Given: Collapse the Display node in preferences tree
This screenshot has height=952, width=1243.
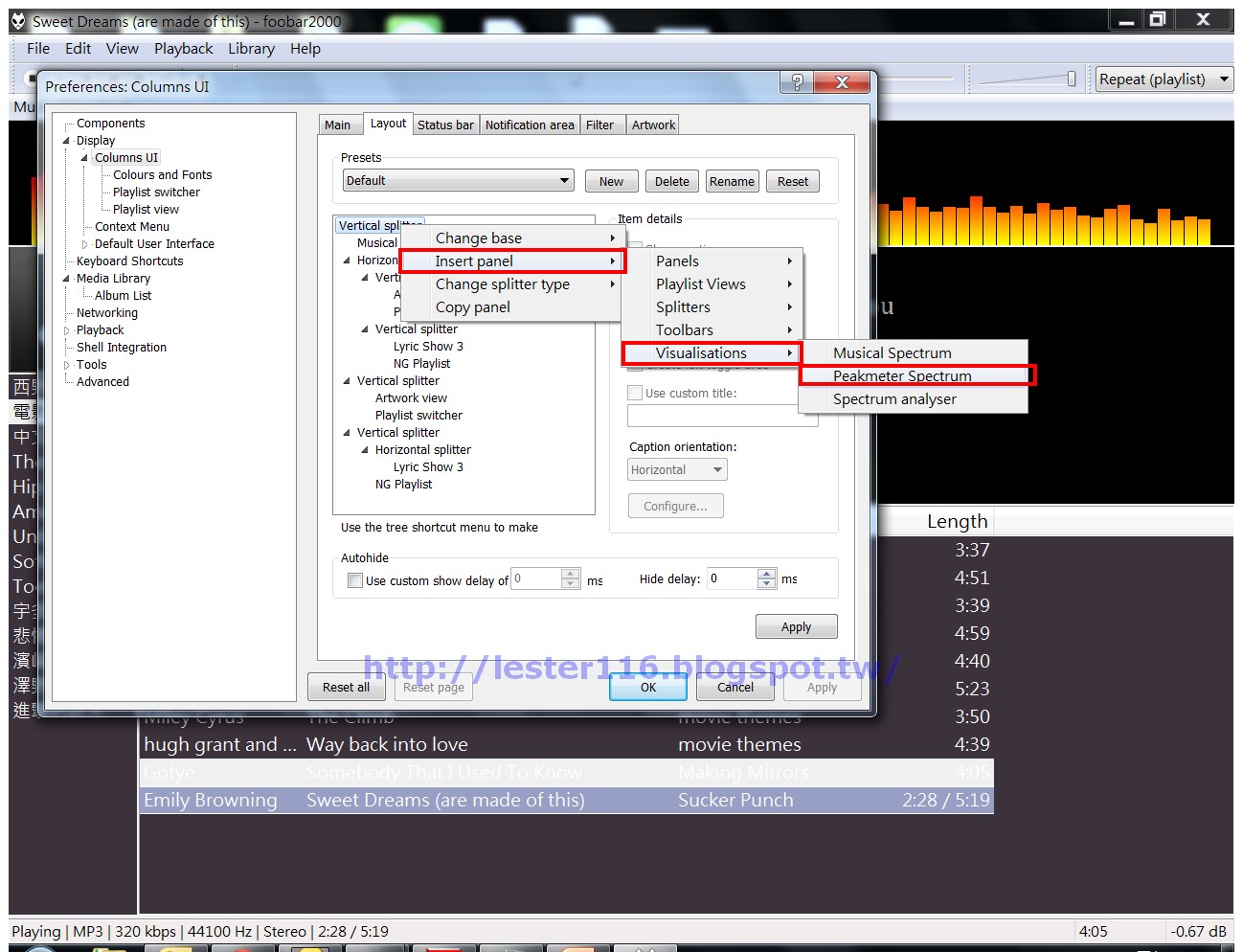Looking at the screenshot, I should tap(67, 141).
